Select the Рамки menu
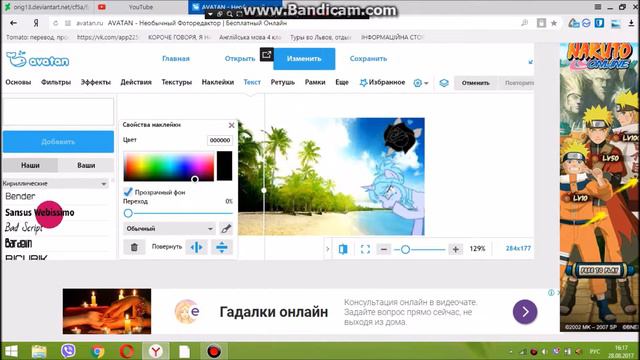 (315, 82)
